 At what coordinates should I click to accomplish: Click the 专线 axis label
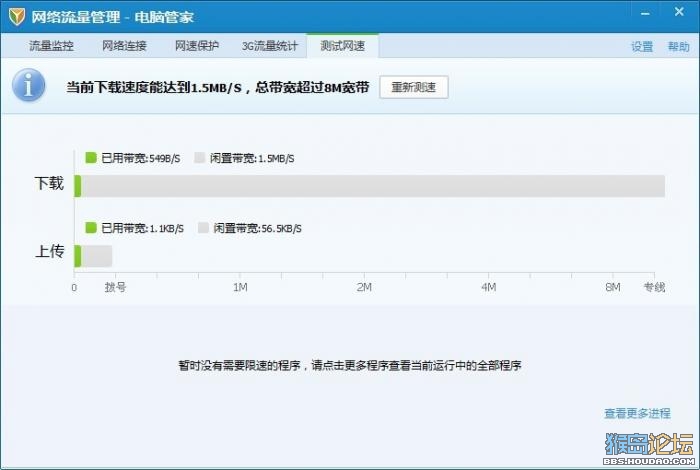point(654,287)
